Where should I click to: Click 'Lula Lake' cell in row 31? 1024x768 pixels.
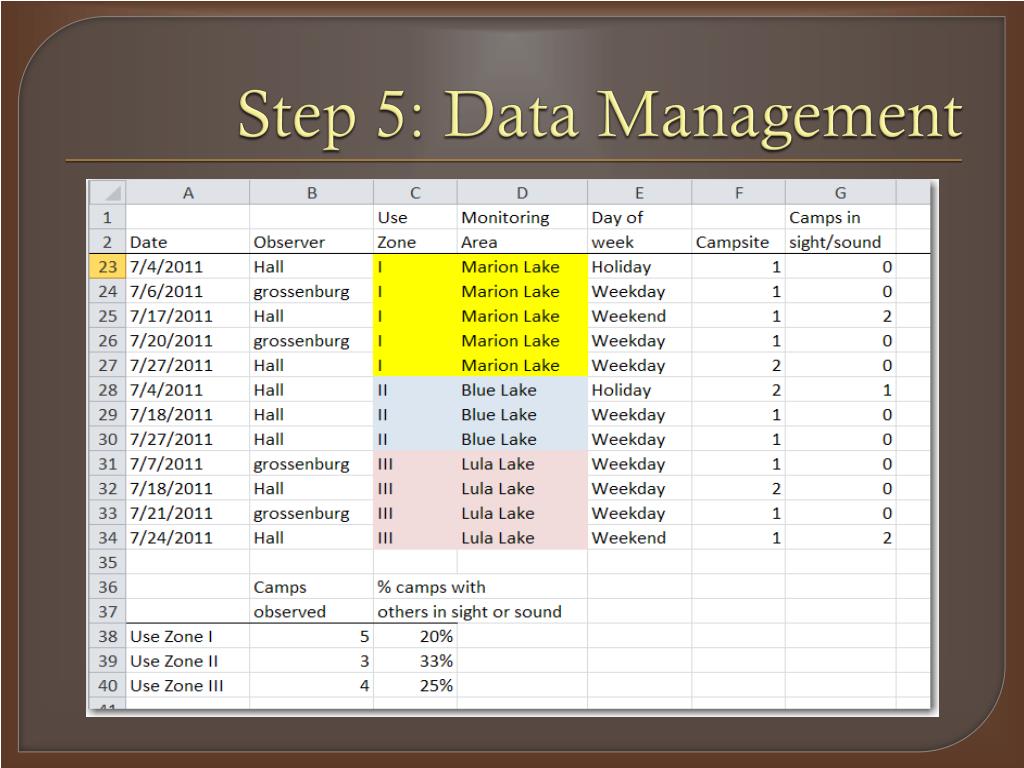(522, 464)
